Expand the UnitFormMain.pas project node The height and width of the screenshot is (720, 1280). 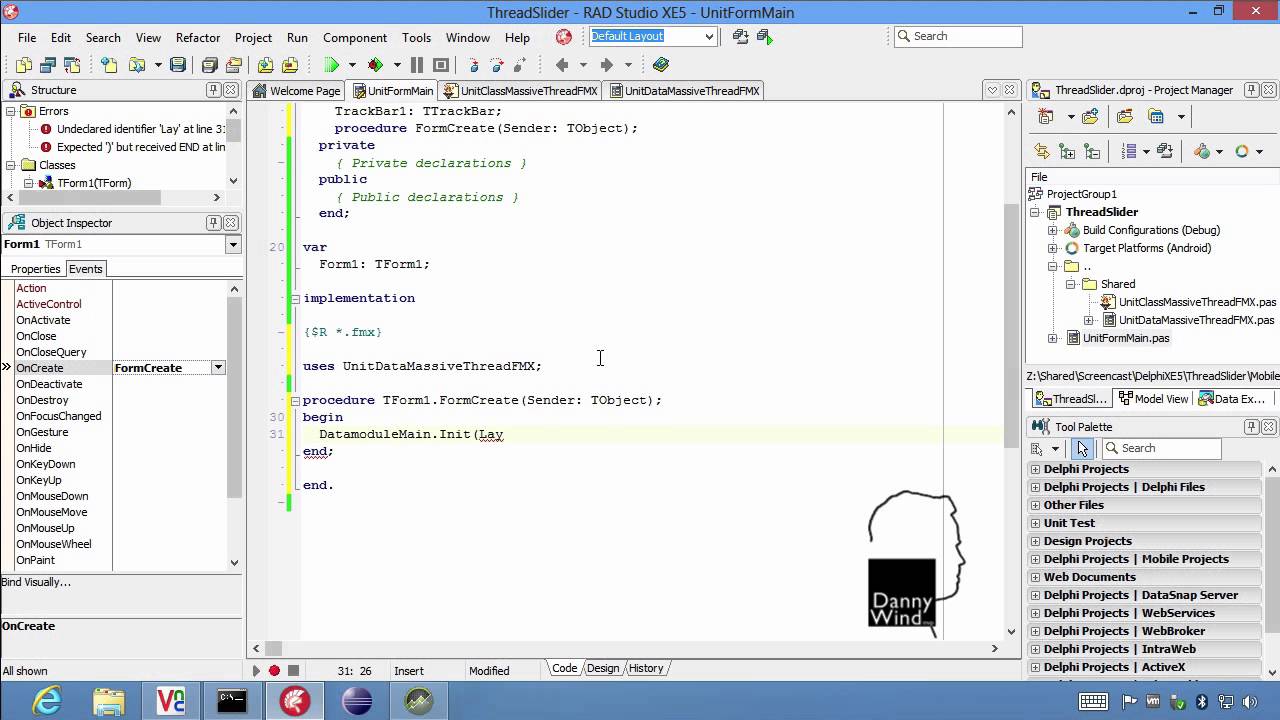click(1052, 338)
